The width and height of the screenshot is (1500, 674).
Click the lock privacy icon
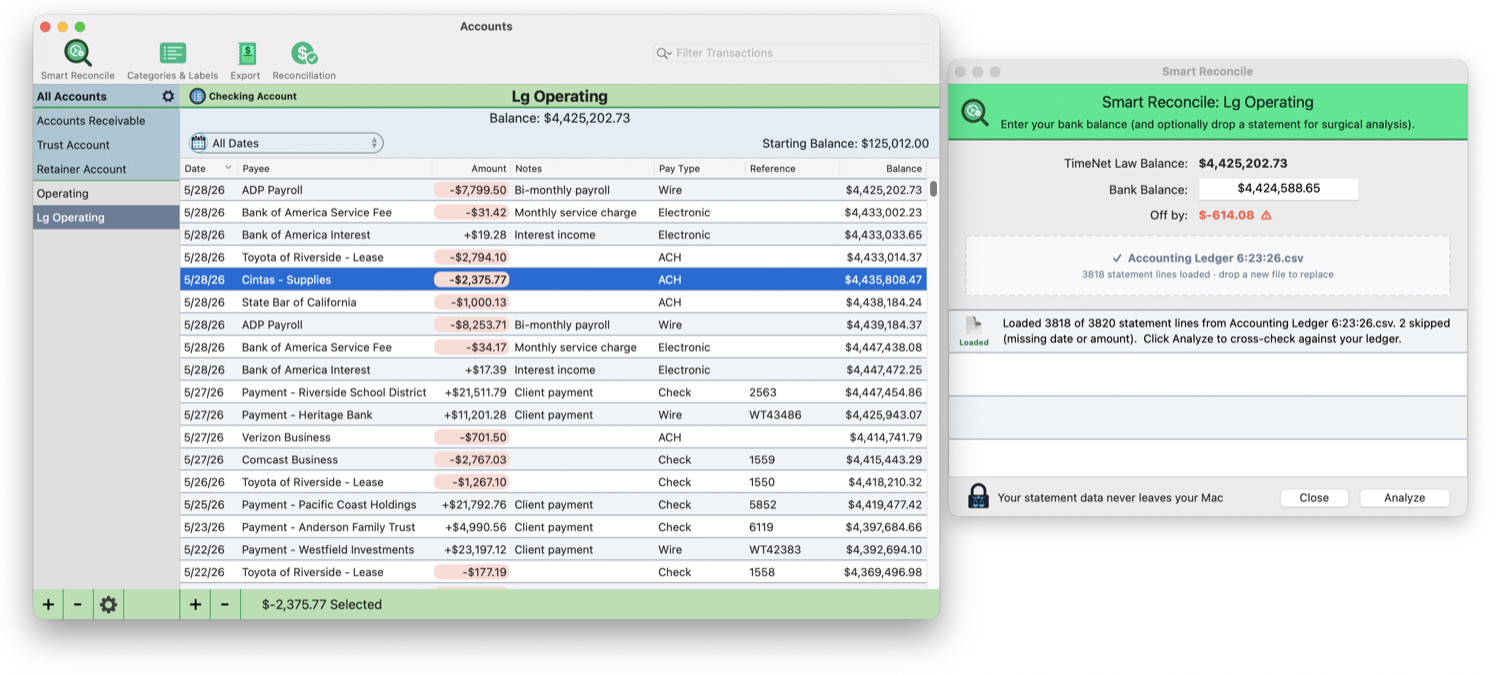tap(979, 496)
